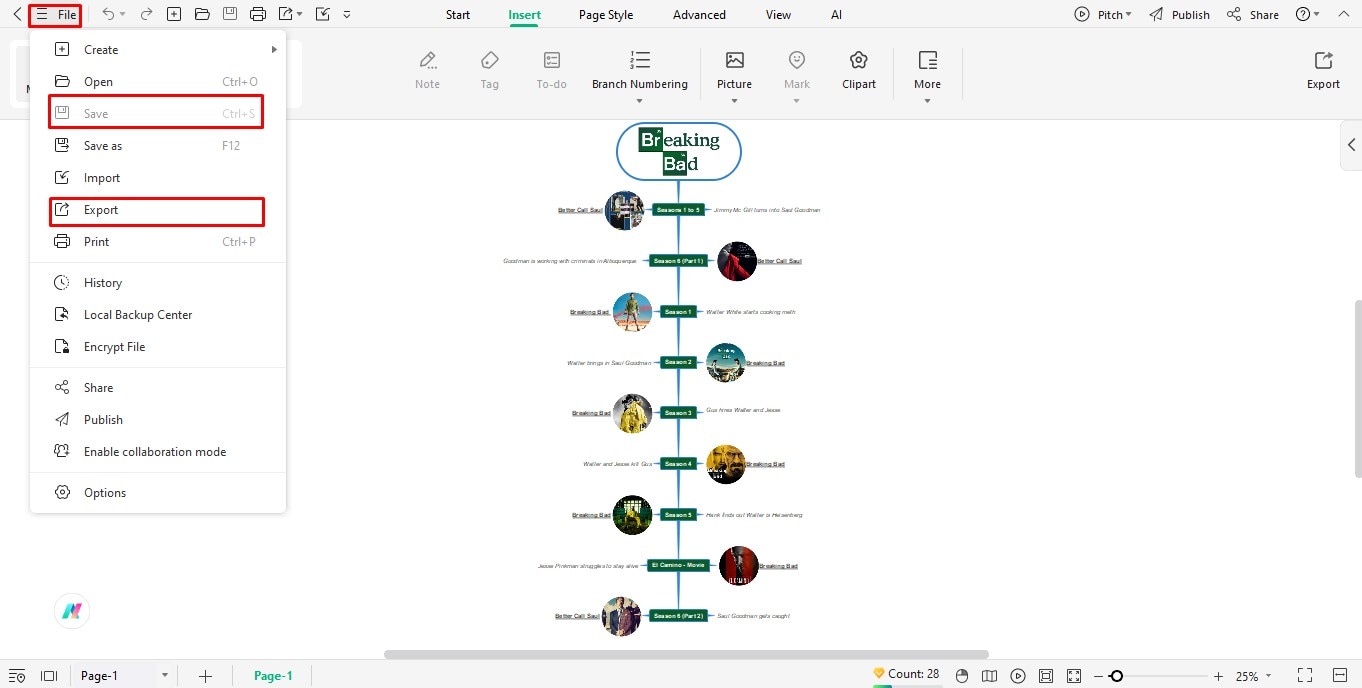Go to the Advanced tab
Viewport: 1362px width, 688px height.
point(699,15)
